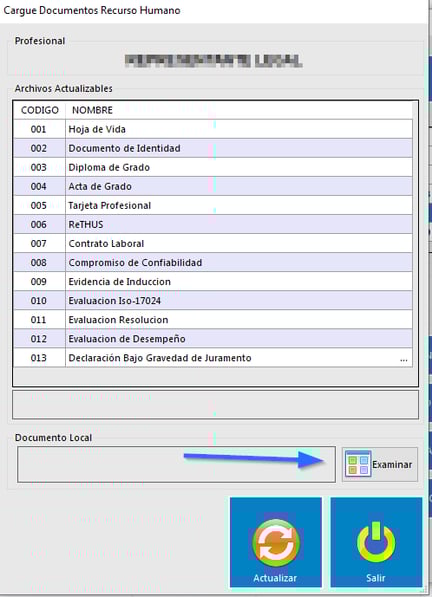Click the Examinar button label

(392, 465)
